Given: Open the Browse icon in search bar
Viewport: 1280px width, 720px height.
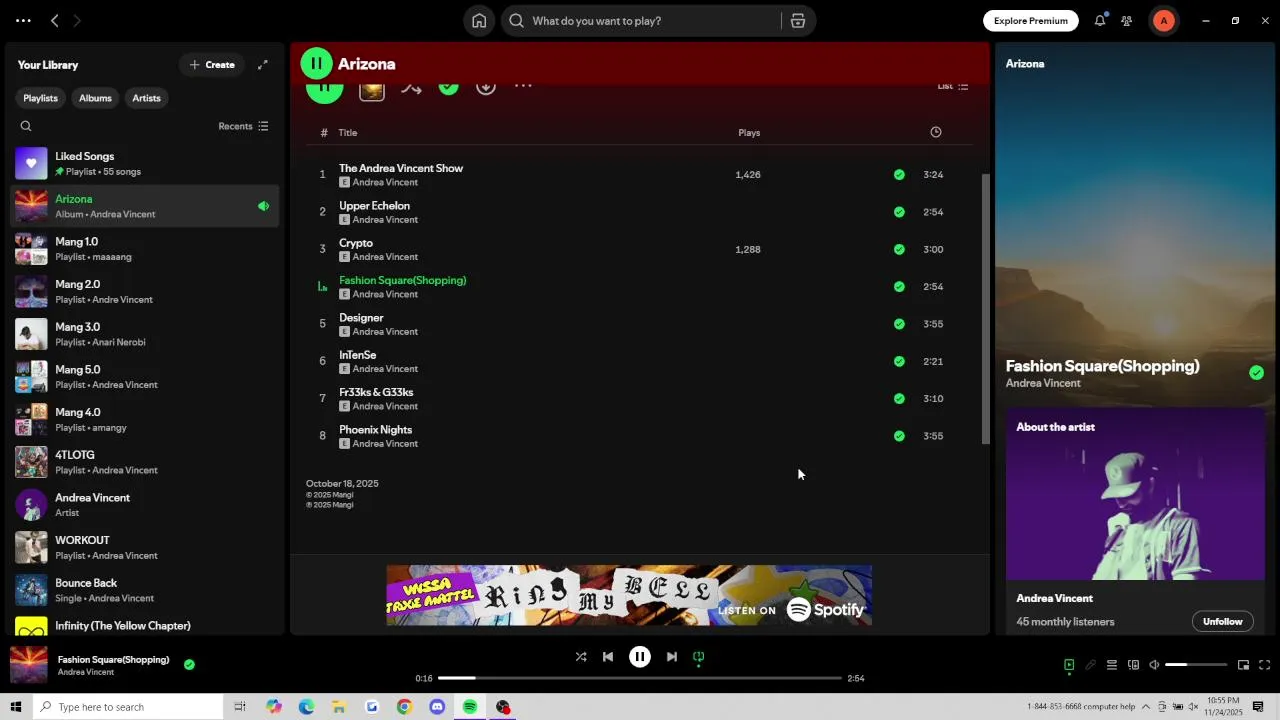Looking at the screenshot, I should 798,21.
